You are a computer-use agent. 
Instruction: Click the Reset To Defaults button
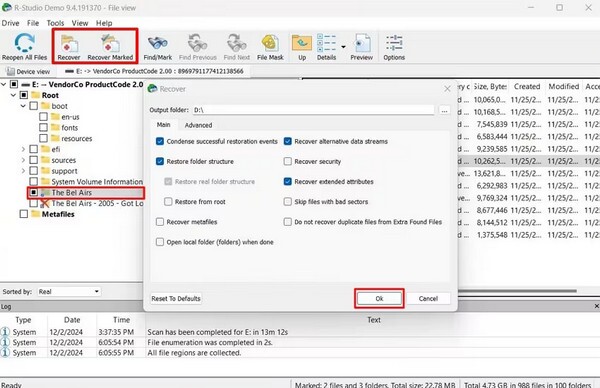click(x=176, y=298)
